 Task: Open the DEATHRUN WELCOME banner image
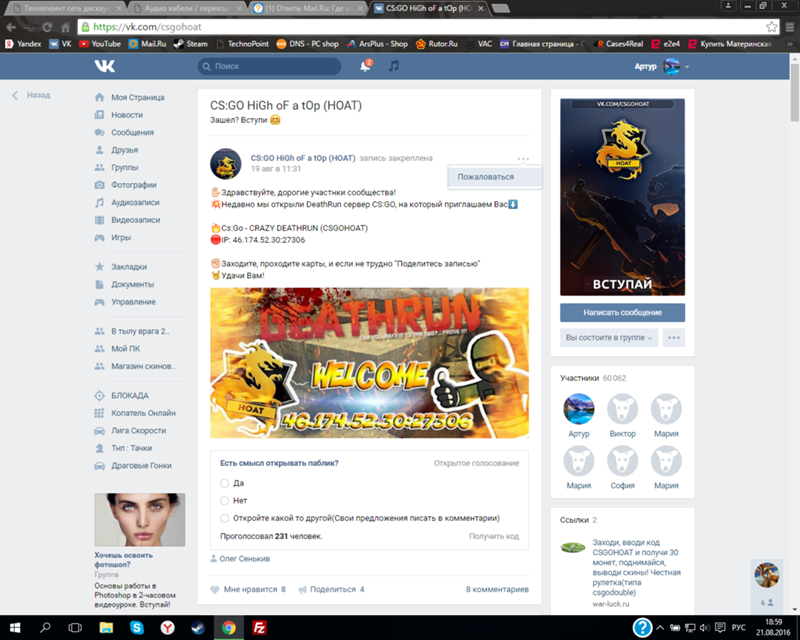tap(369, 363)
